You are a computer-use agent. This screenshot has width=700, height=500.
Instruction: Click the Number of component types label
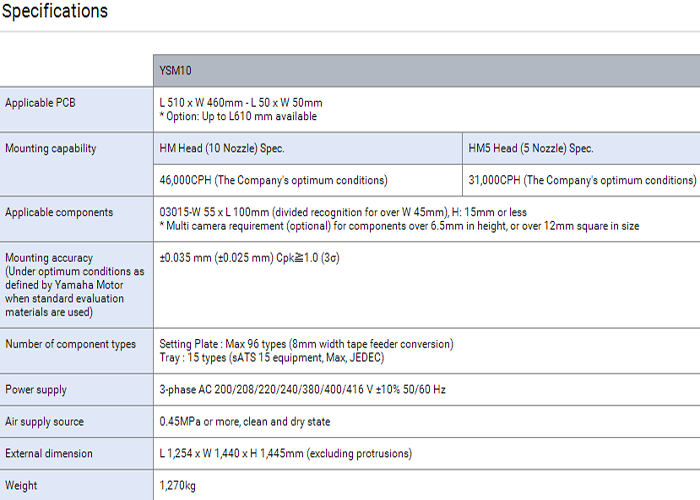71,344
